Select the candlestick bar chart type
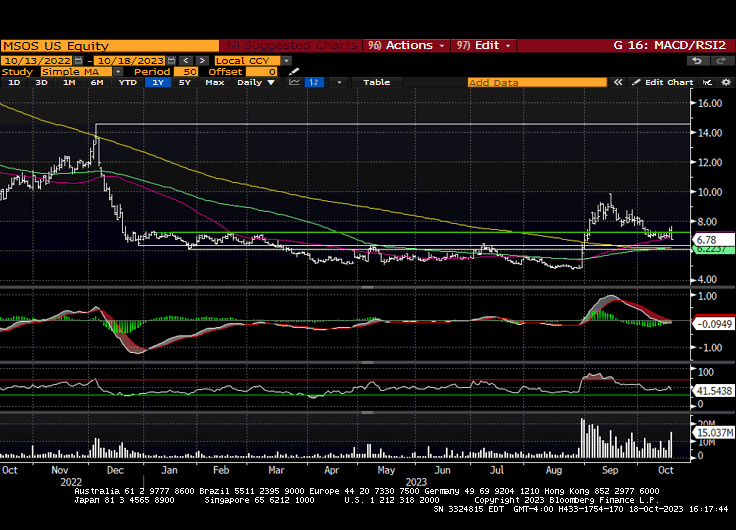 click(x=314, y=82)
